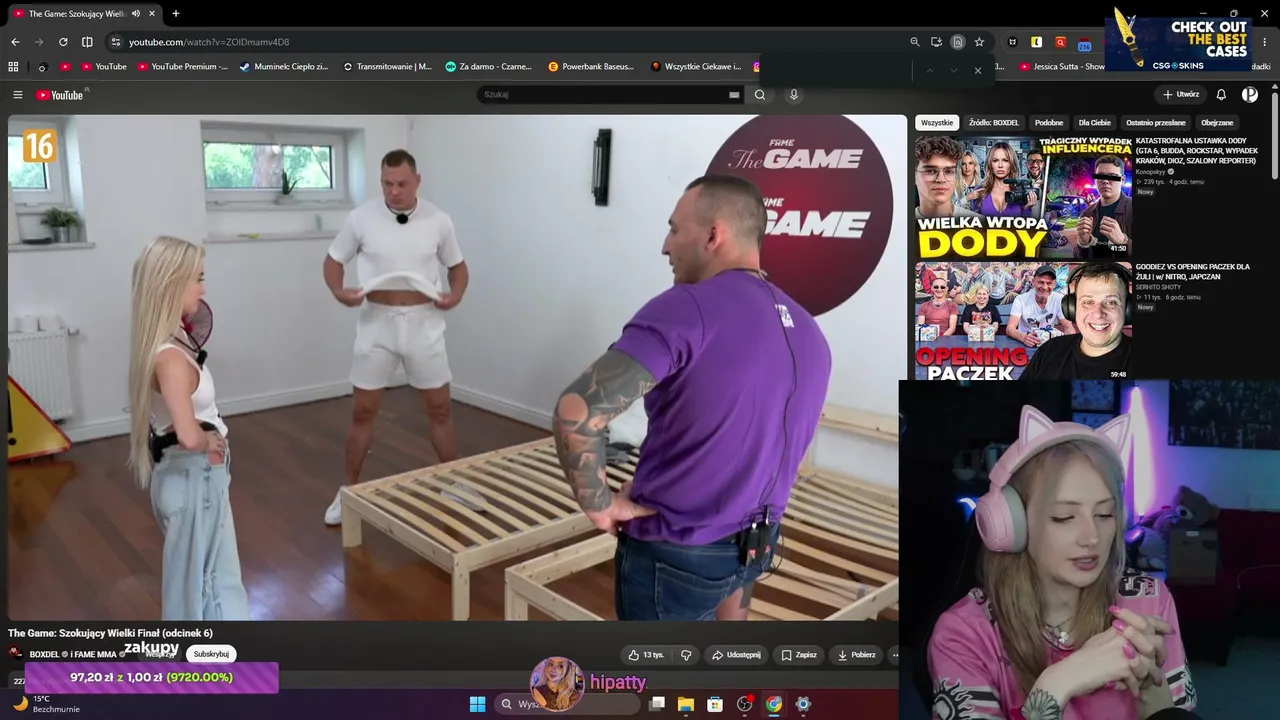Open Settings gear in the taskbar
This screenshot has width=1280, height=720.
802,704
